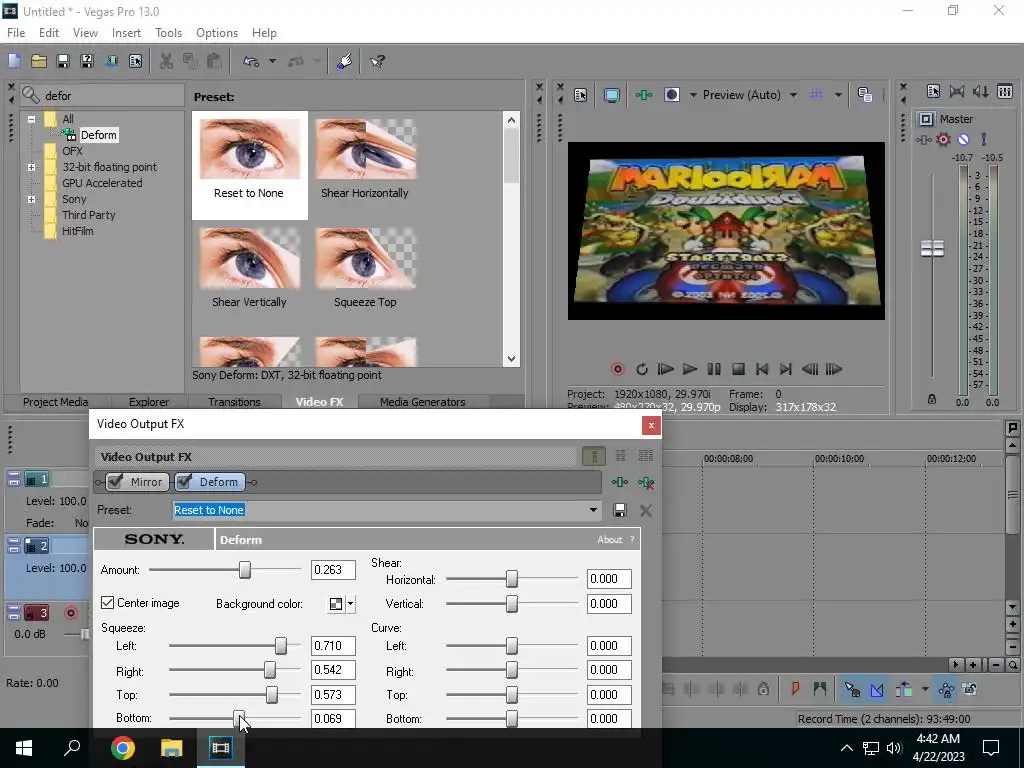Open the overlays dropdown arrow beside the grid
The height and width of the screenshot is (768, 1024).
838,95
